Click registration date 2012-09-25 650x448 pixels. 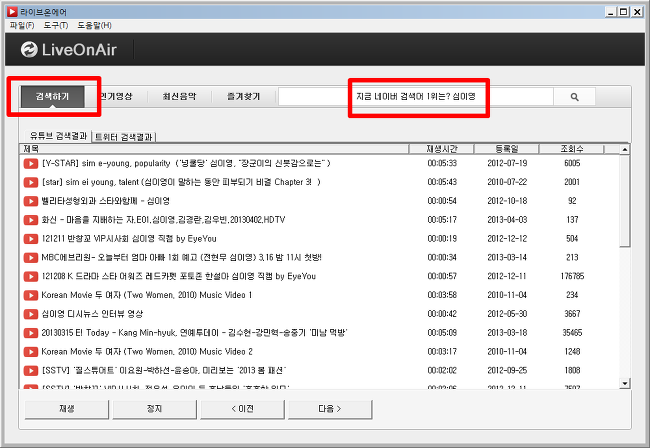(x=507, y=371)
